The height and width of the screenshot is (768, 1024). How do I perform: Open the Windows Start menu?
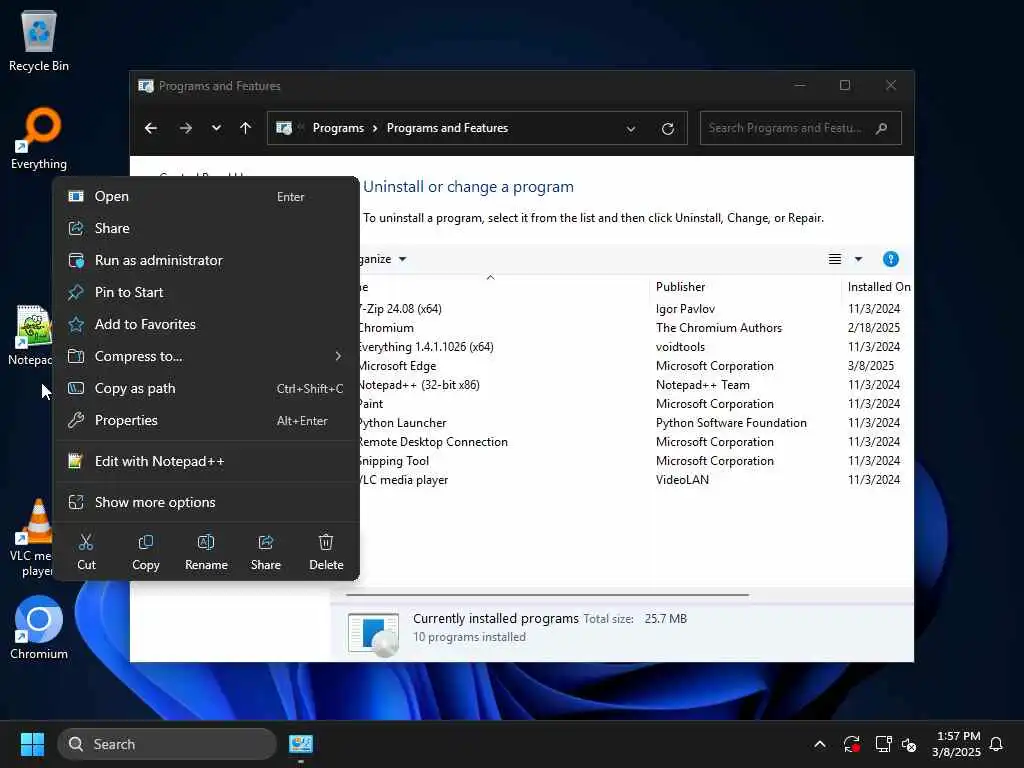click(x=32, y=744)
